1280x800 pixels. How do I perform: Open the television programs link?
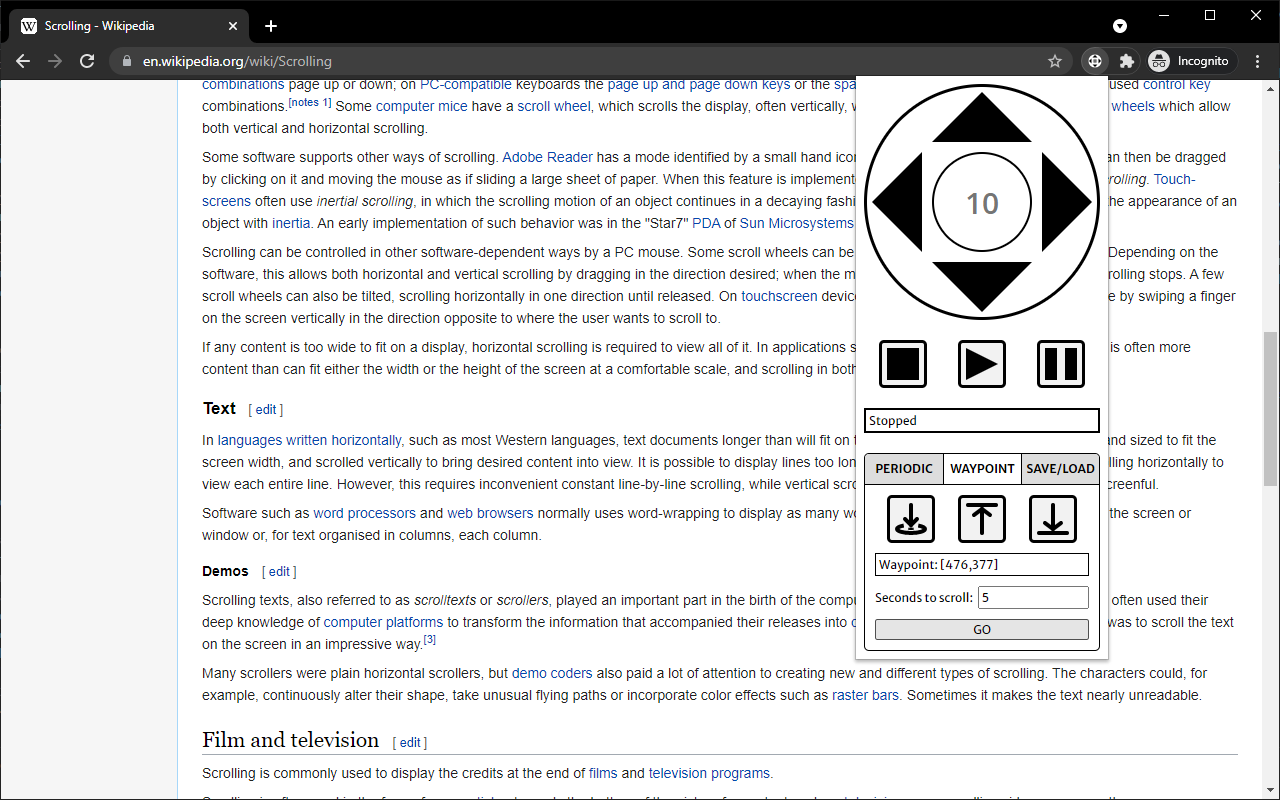[709, 773]
